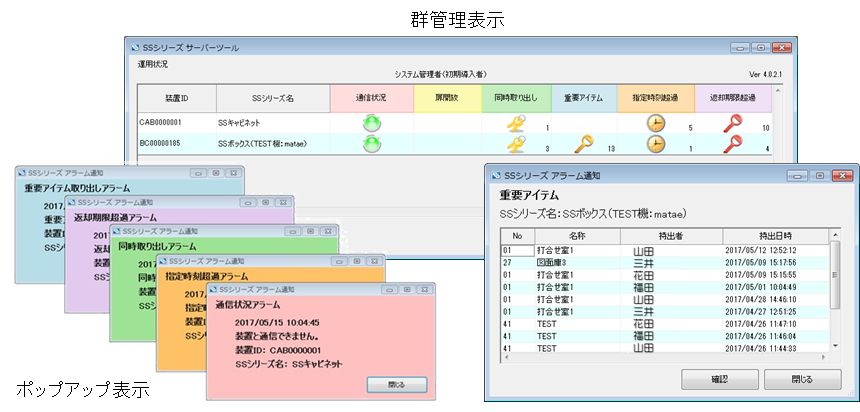The image size is (860, 412).
Task: Select the purple 返却期限超過 column header
Action: pos(733,99)
